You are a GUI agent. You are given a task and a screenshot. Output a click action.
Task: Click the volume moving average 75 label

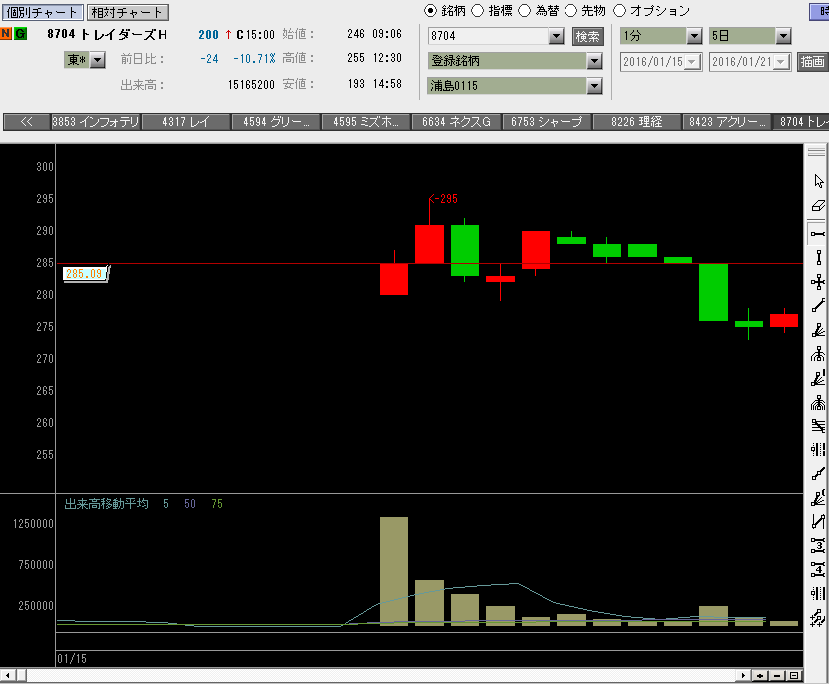point(217,504)
